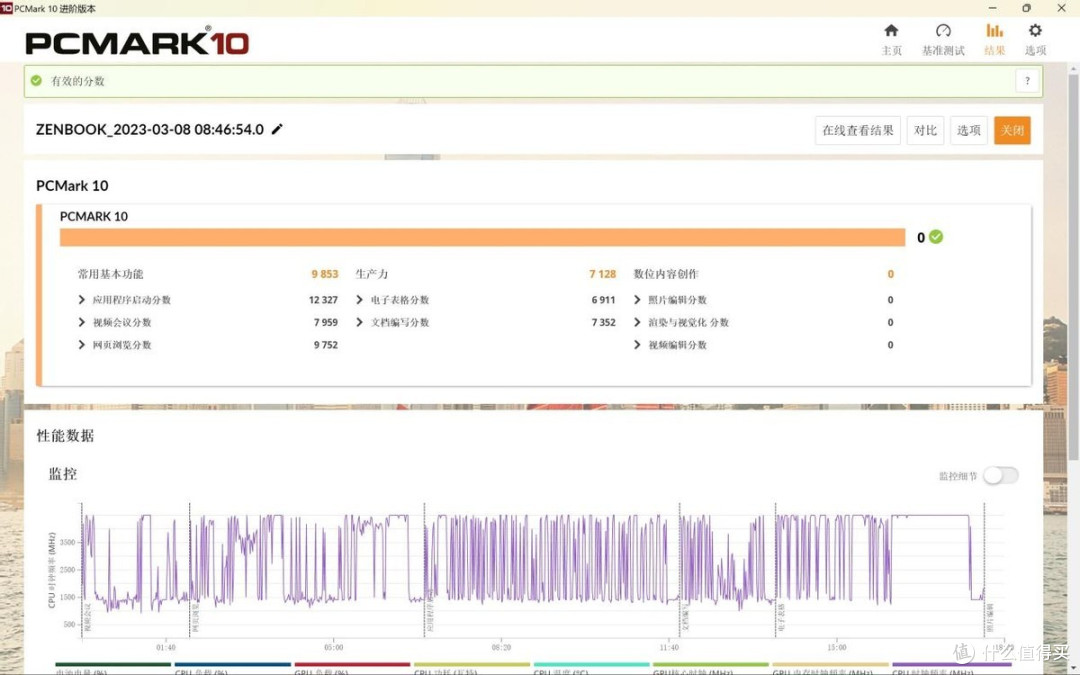The width and height of the screenshot is (1080, 675).
Task: Select the red GPU load legend swatch
Action: click(x=352, y=665)
